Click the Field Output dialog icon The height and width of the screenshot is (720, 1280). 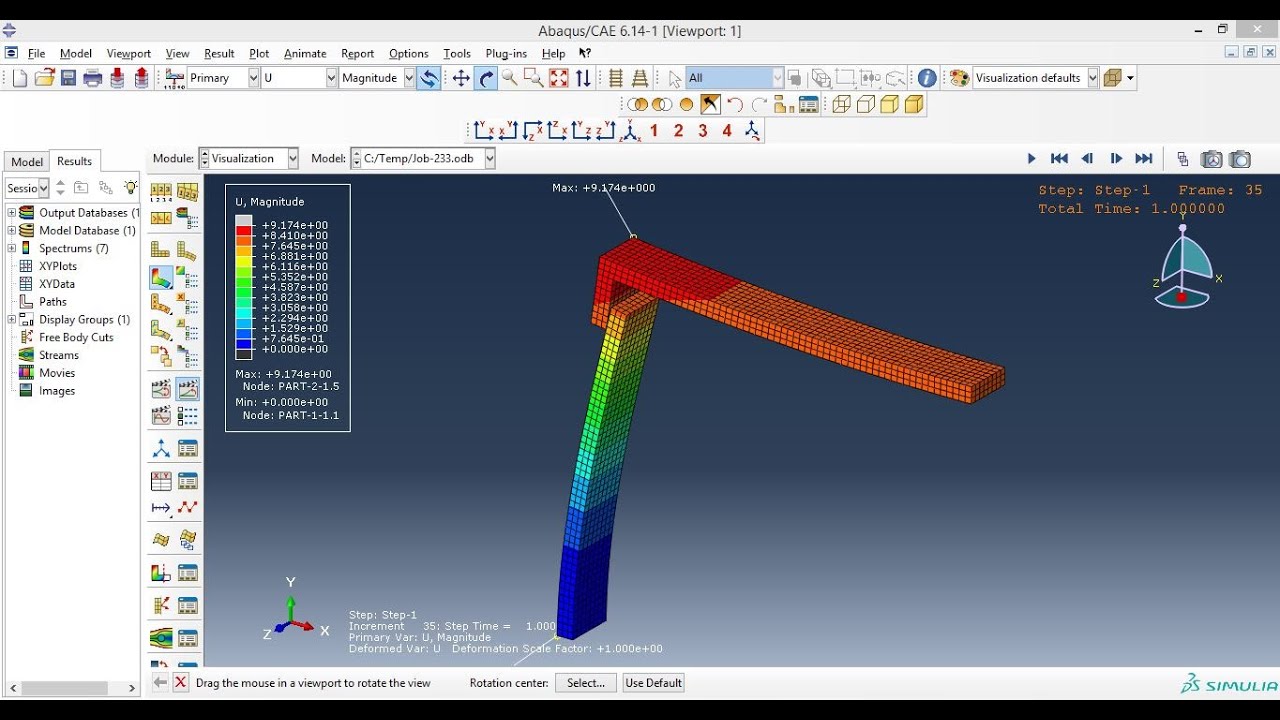(175, 78)
